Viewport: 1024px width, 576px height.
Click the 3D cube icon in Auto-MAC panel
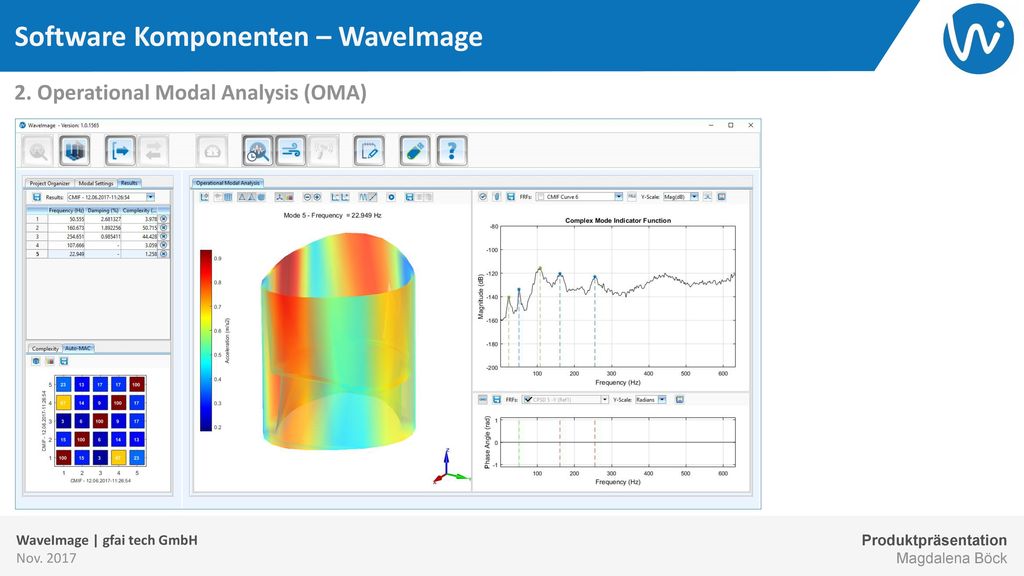[36, 361]
